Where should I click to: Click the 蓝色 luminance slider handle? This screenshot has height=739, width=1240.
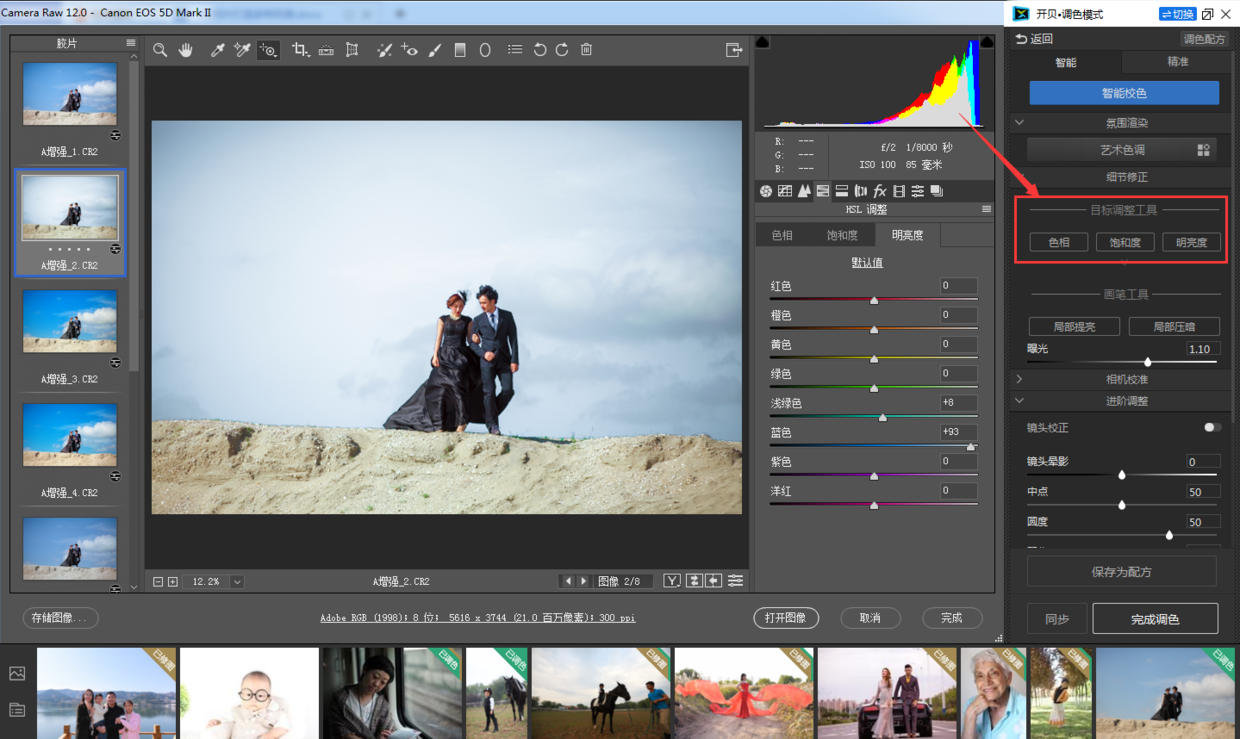[x=971, y=447]
